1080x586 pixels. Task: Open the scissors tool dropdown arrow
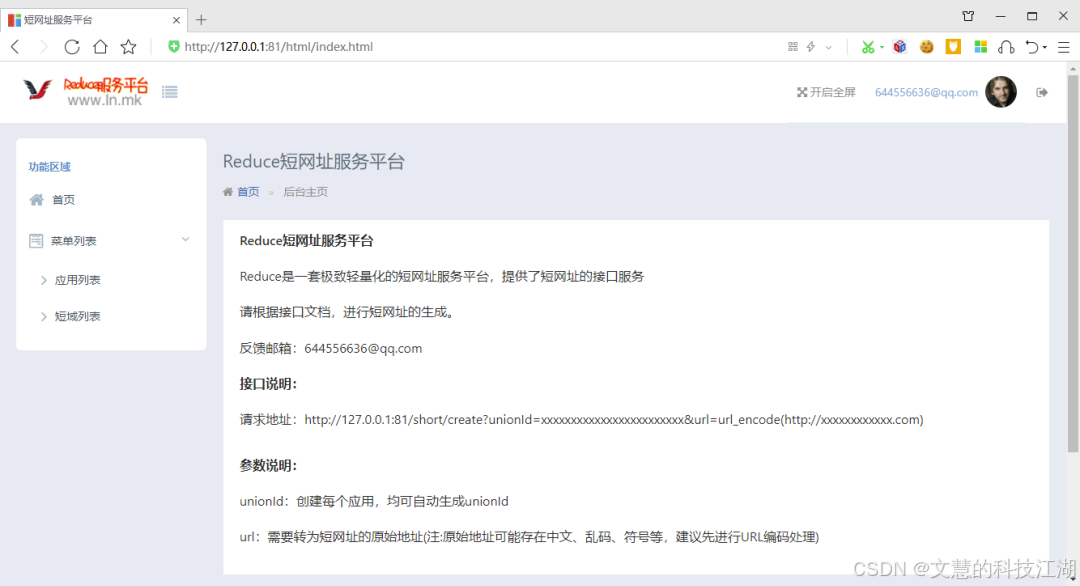[x=882, y=48]
